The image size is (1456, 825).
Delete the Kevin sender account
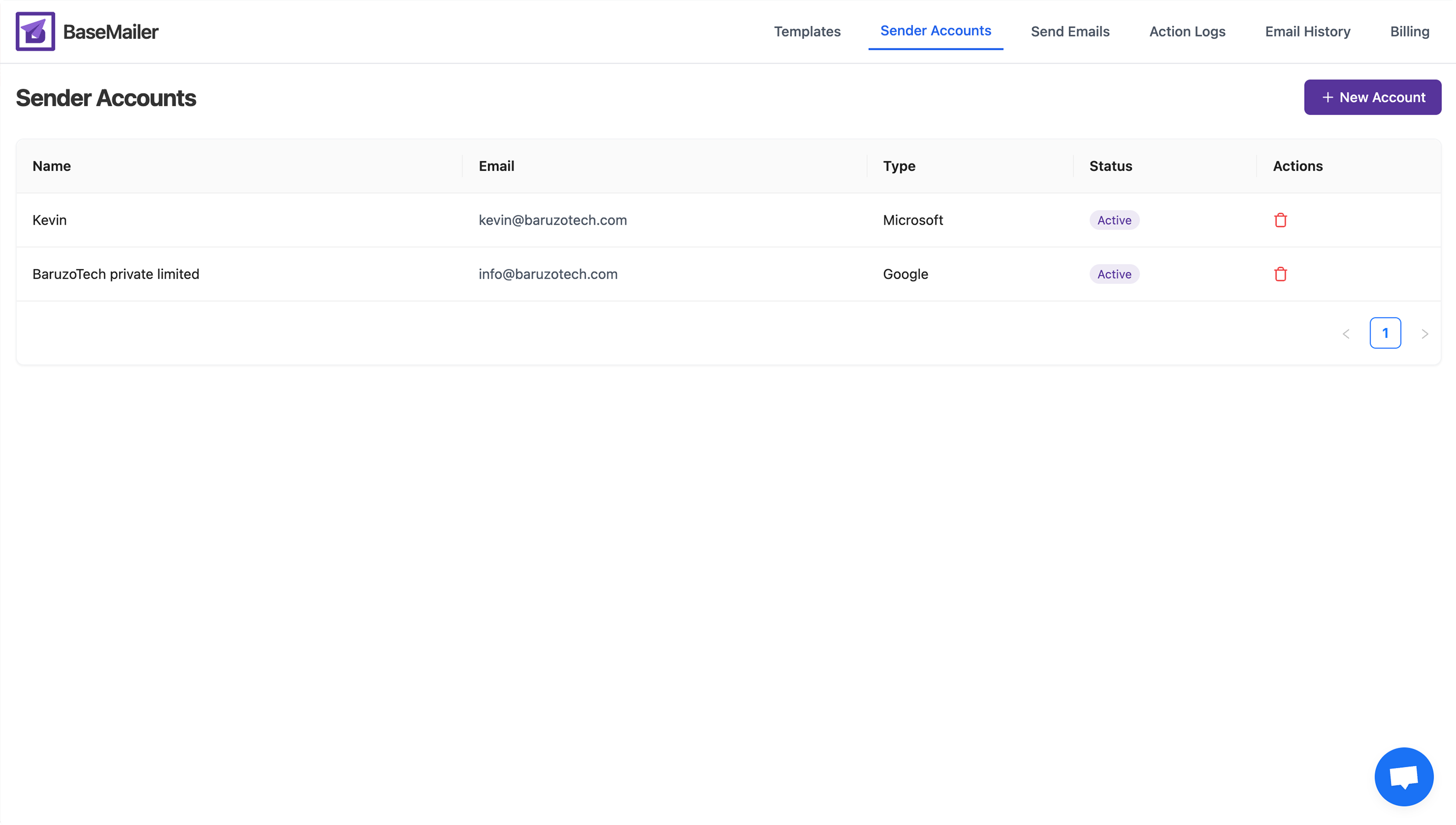[x=1280, y=220]
